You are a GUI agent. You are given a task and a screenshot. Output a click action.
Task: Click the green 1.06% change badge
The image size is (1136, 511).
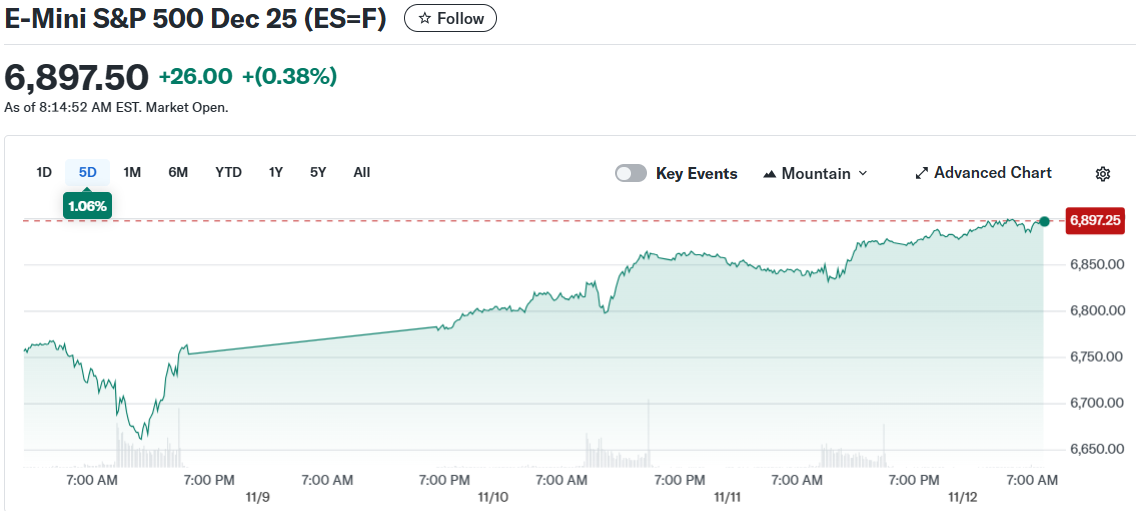click(88, 206)
